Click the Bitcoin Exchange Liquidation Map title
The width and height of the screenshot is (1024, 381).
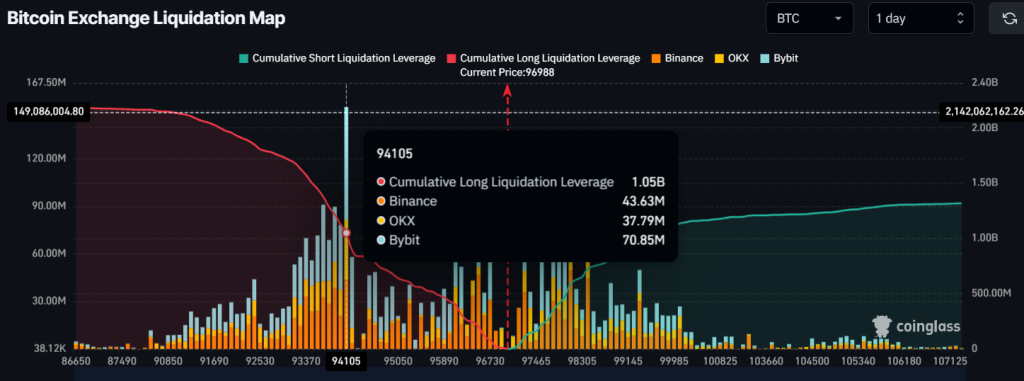point(146,19)
